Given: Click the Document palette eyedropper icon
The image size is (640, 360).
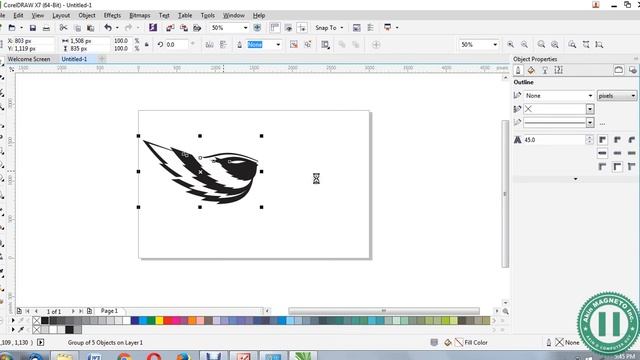Looking at the screenshot, I should pos(21,329).
